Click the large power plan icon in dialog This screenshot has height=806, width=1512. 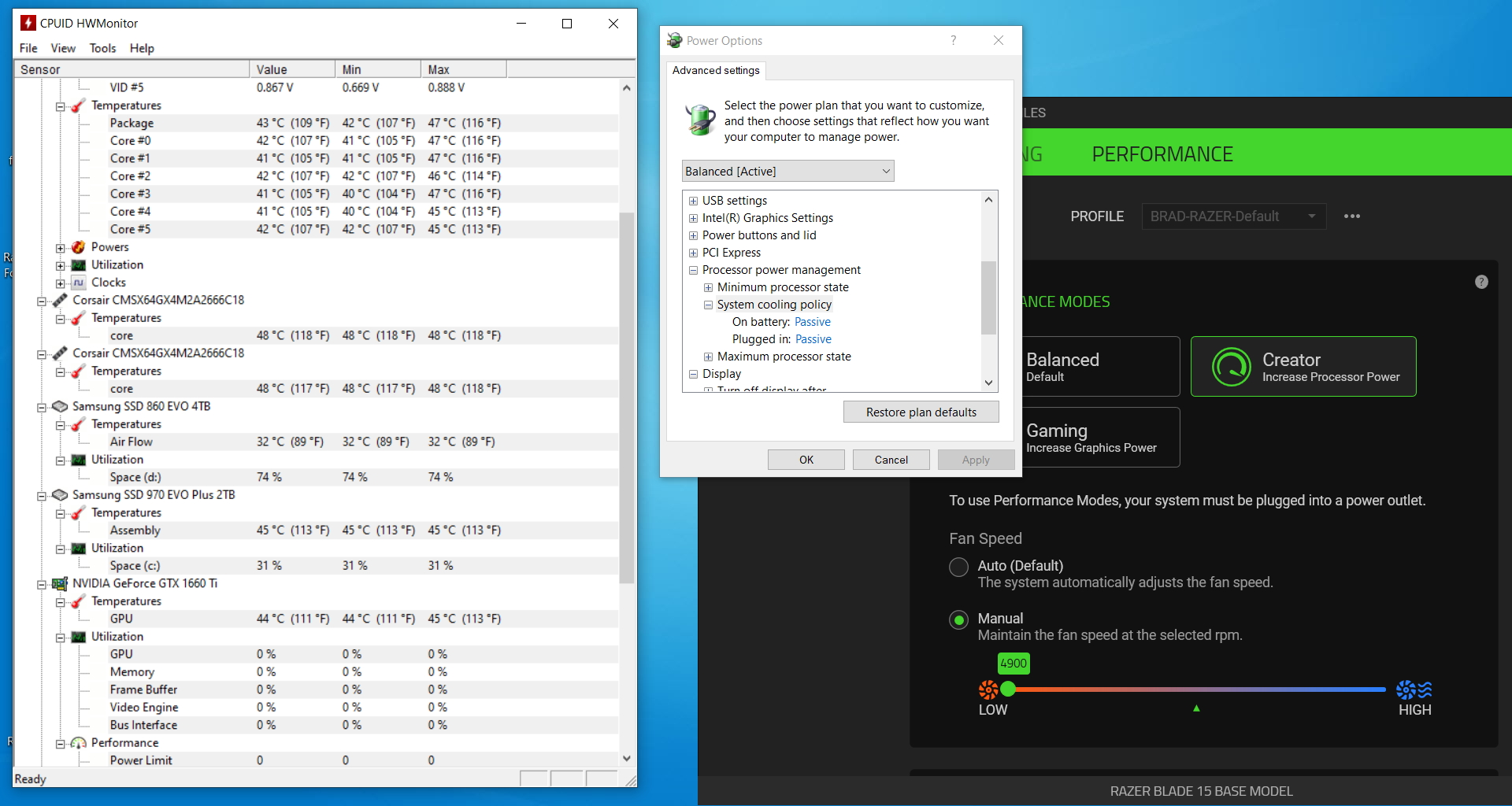coord(699,120)
